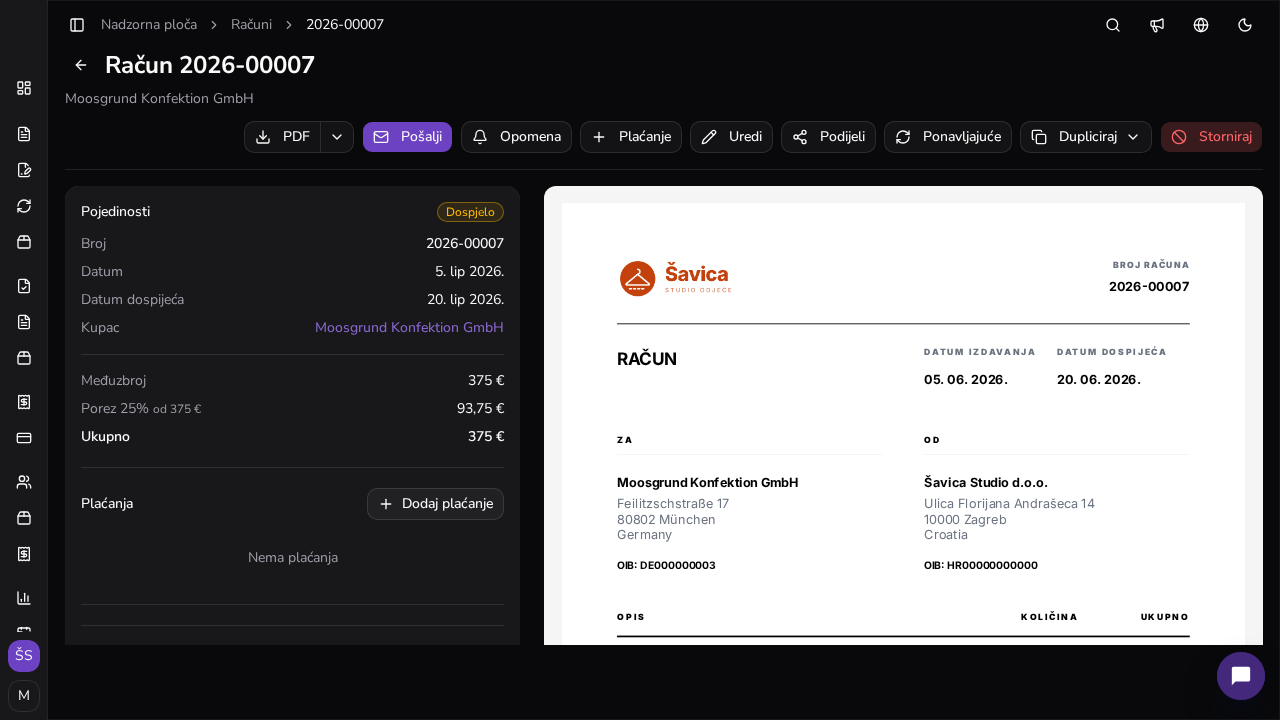Open the document-with-checkmark sidebar icon
The image size is (1280, 720).
pyautogui.click(x=24, y=286)
